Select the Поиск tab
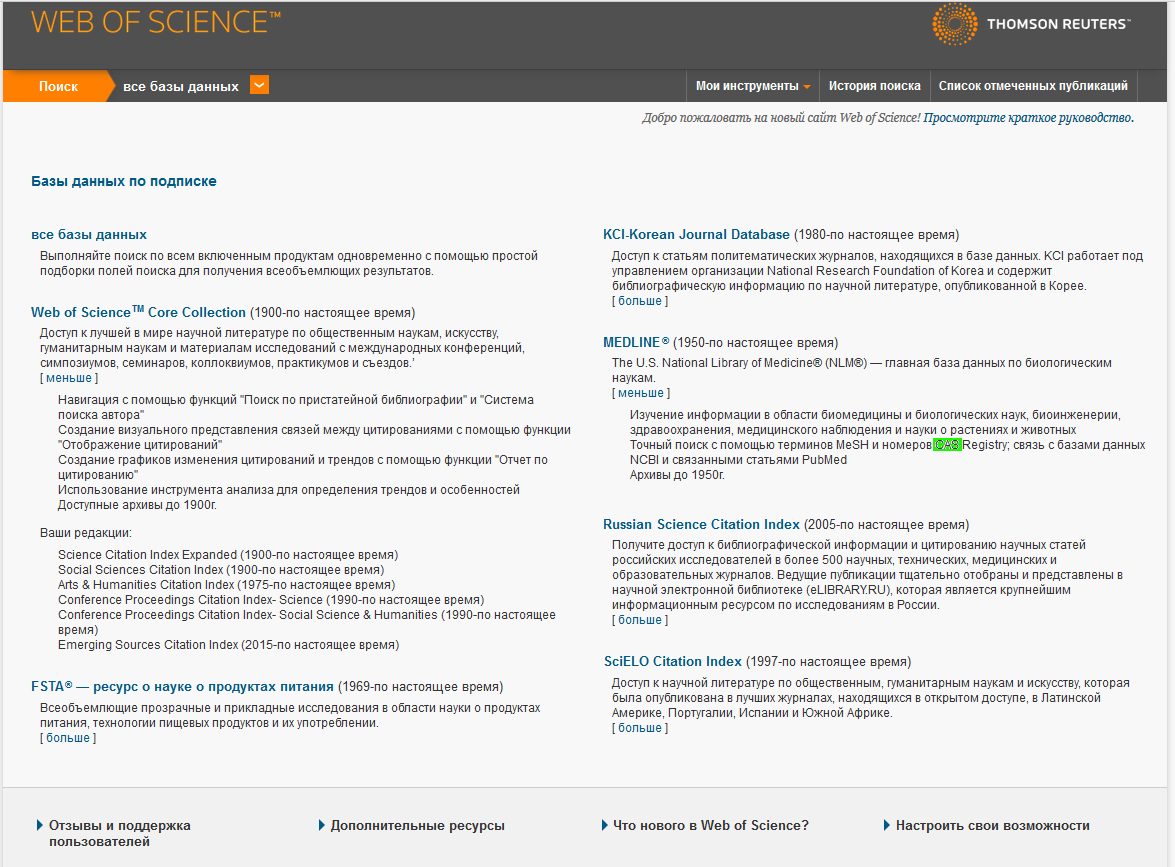This screenshot has width=1175, height=867. (x=58, y=86)
